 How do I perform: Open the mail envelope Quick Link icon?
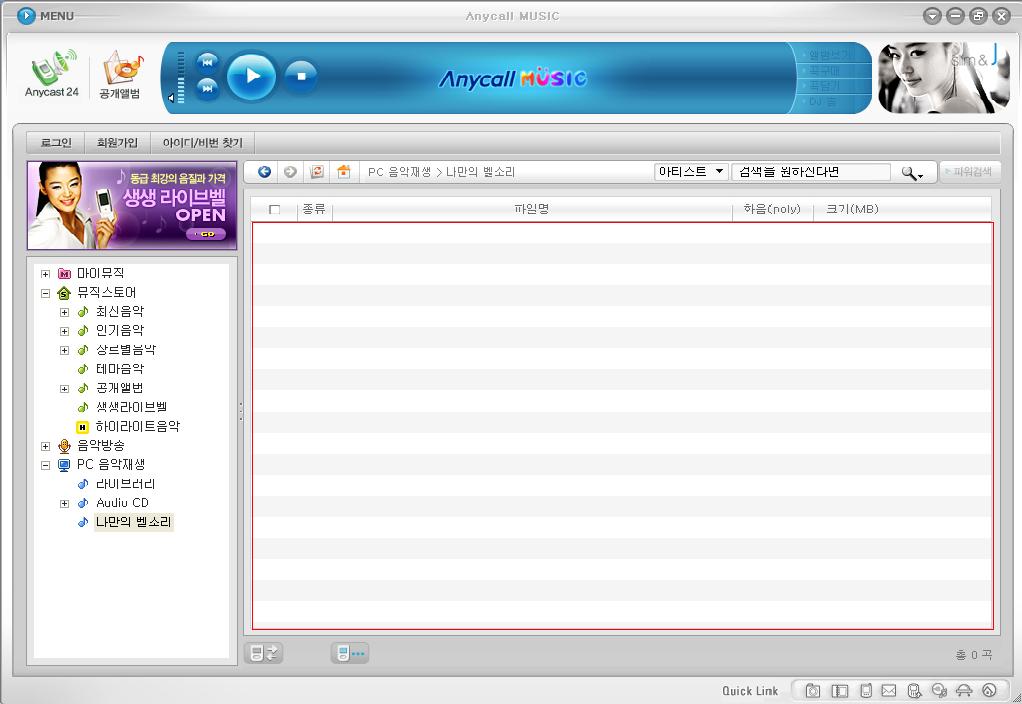coord(888,691)
